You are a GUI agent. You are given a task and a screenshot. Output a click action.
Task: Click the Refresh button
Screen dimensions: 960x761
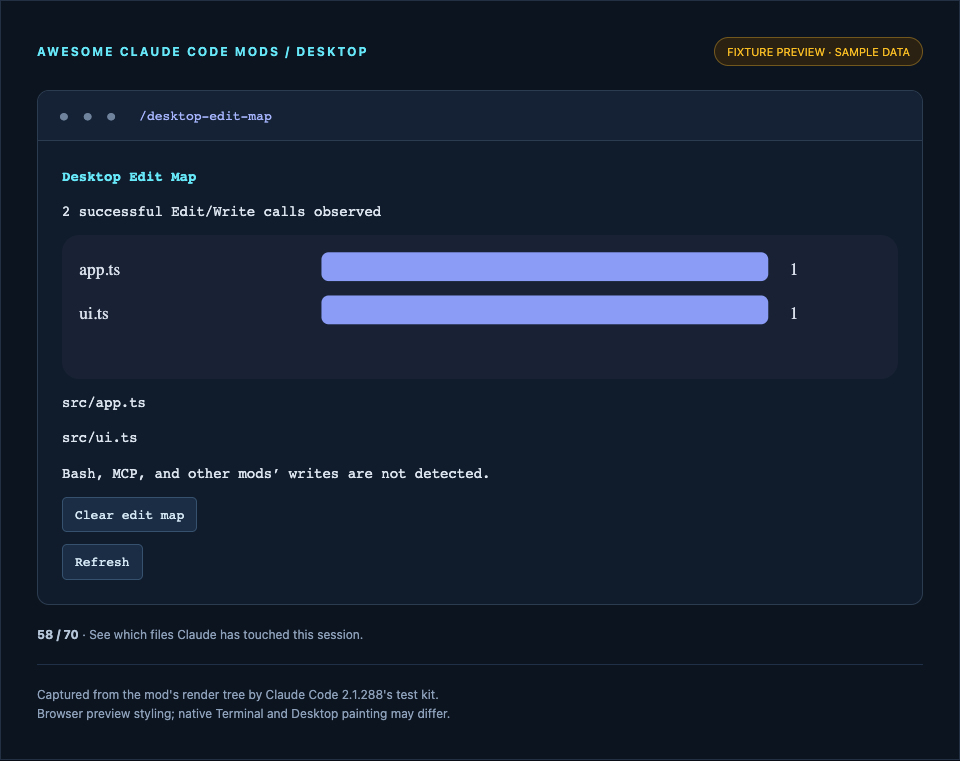pos(102,561)
